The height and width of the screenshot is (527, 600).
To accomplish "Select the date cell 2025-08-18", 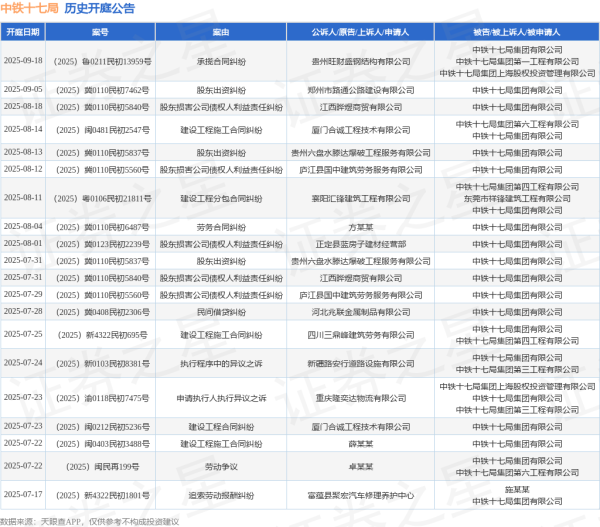I will coord(23,106).
